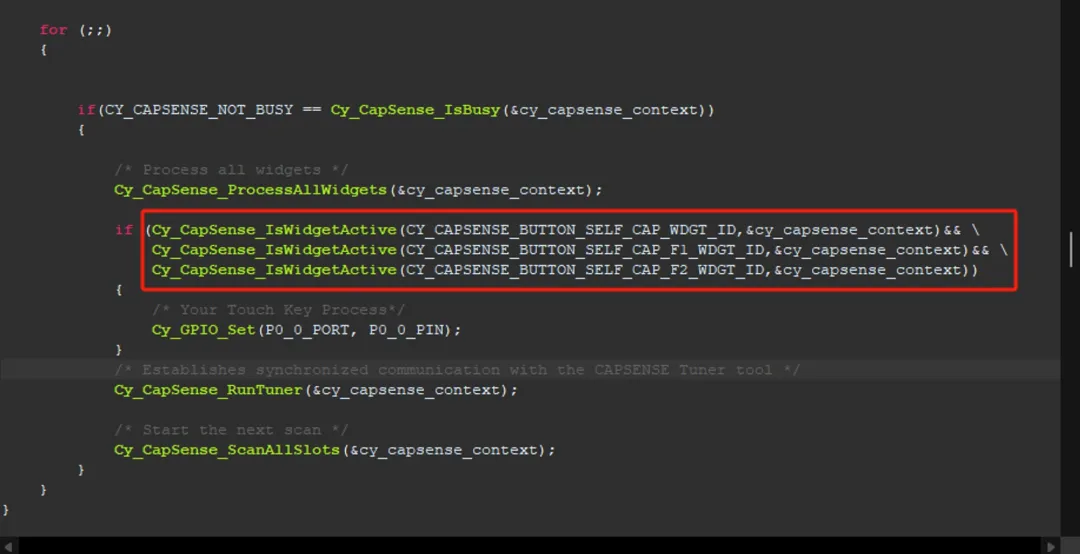
Task: Click the CAPSENSE Tuner tool comment line
Action: click(457, 369)
